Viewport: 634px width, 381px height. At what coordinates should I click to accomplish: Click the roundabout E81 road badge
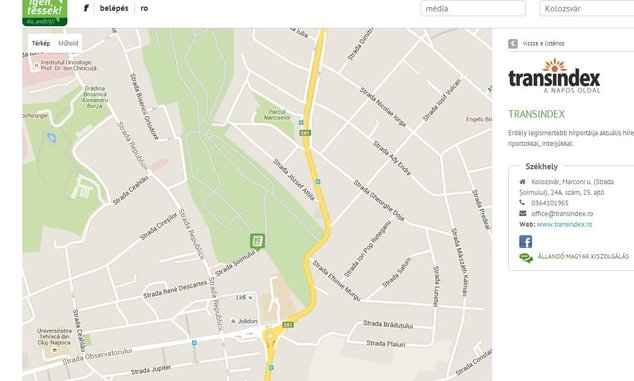click(x=287, y=325)
